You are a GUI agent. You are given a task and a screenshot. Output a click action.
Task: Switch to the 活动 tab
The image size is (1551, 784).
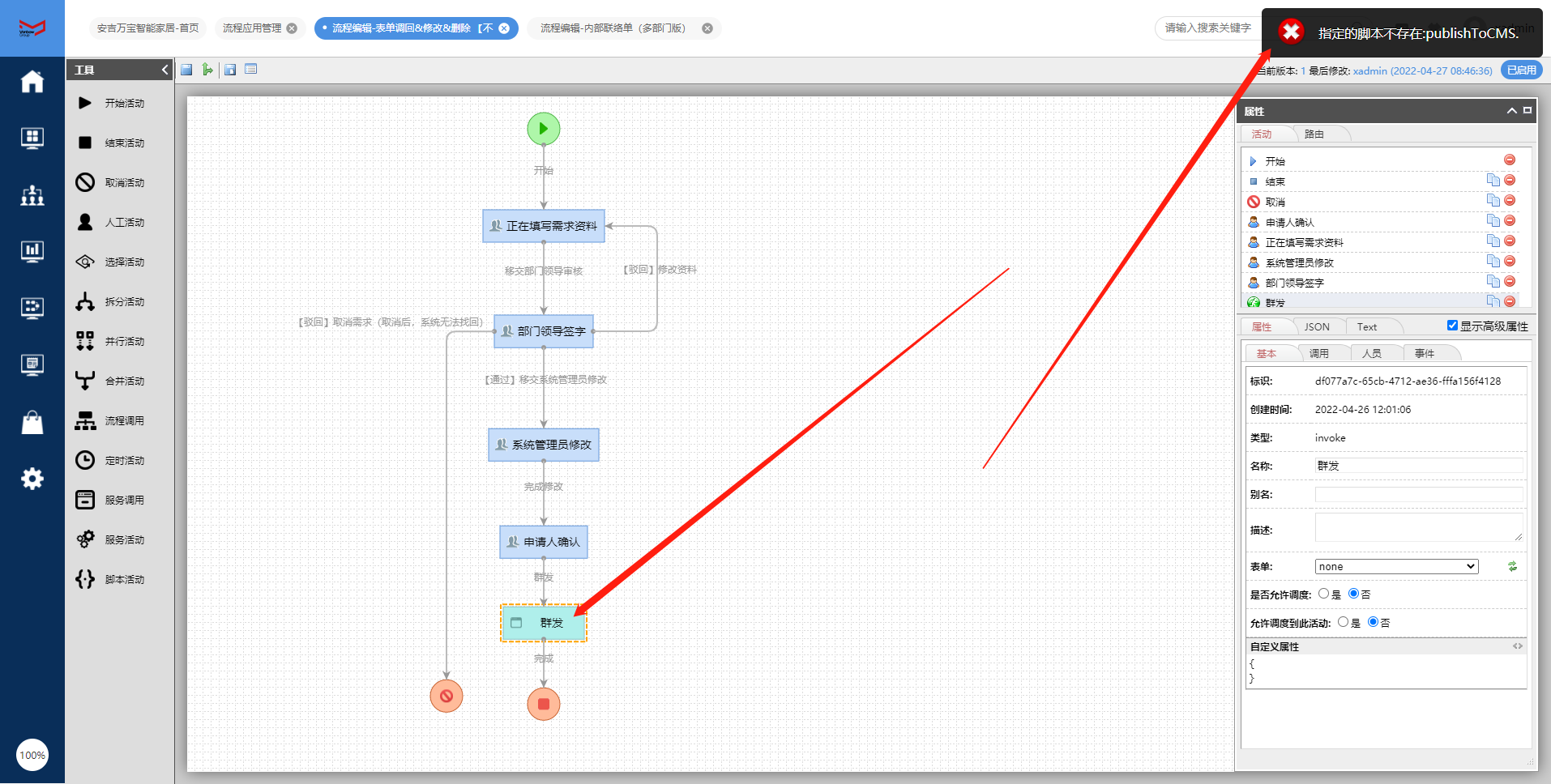click(1262, 134)
